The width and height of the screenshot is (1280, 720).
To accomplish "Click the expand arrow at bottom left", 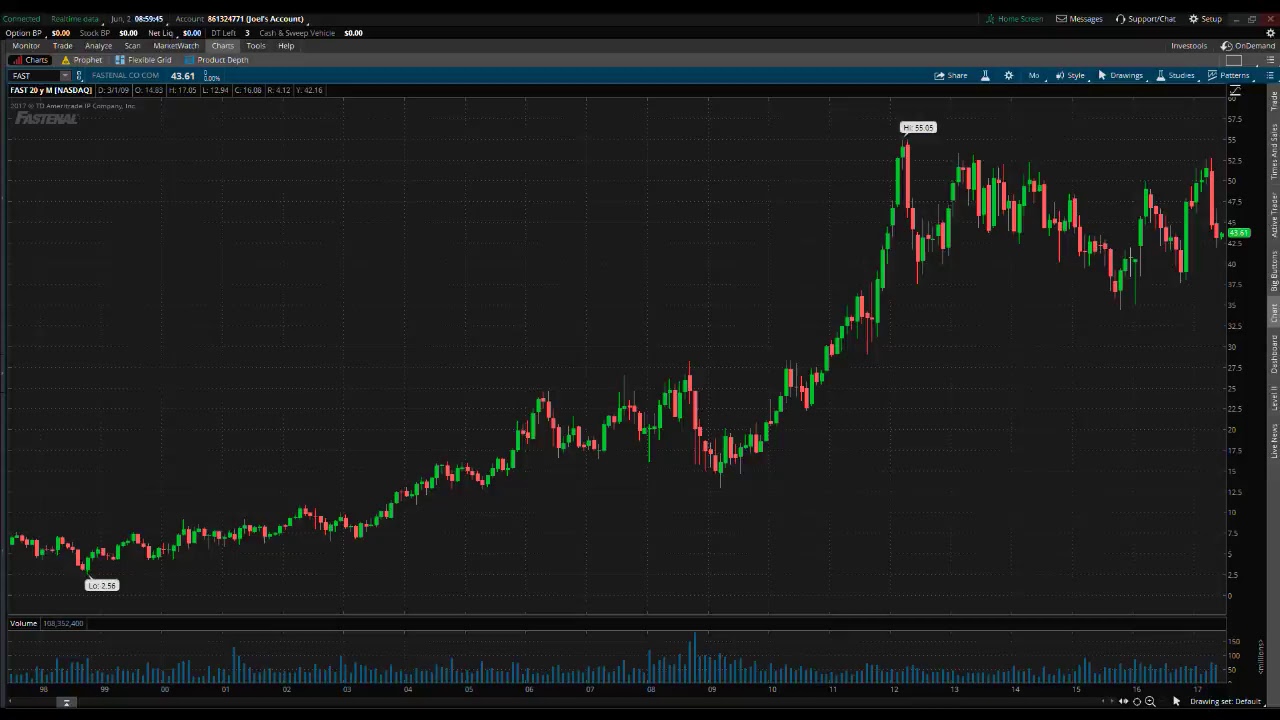I will pos(66,703).
